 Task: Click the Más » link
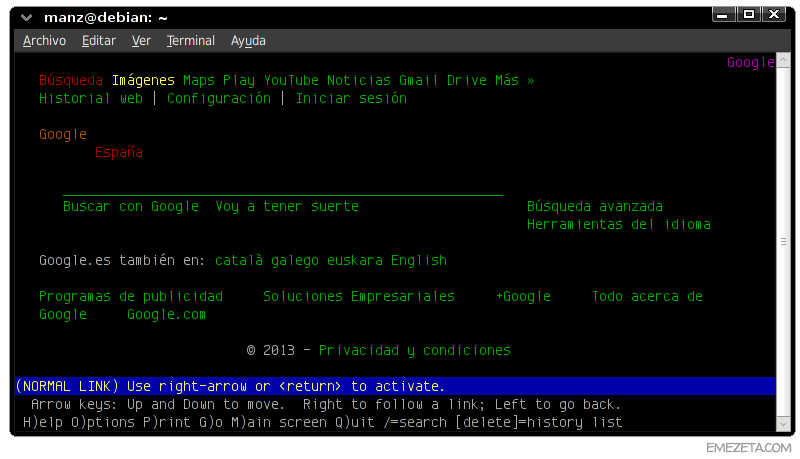tap(514, 81)
